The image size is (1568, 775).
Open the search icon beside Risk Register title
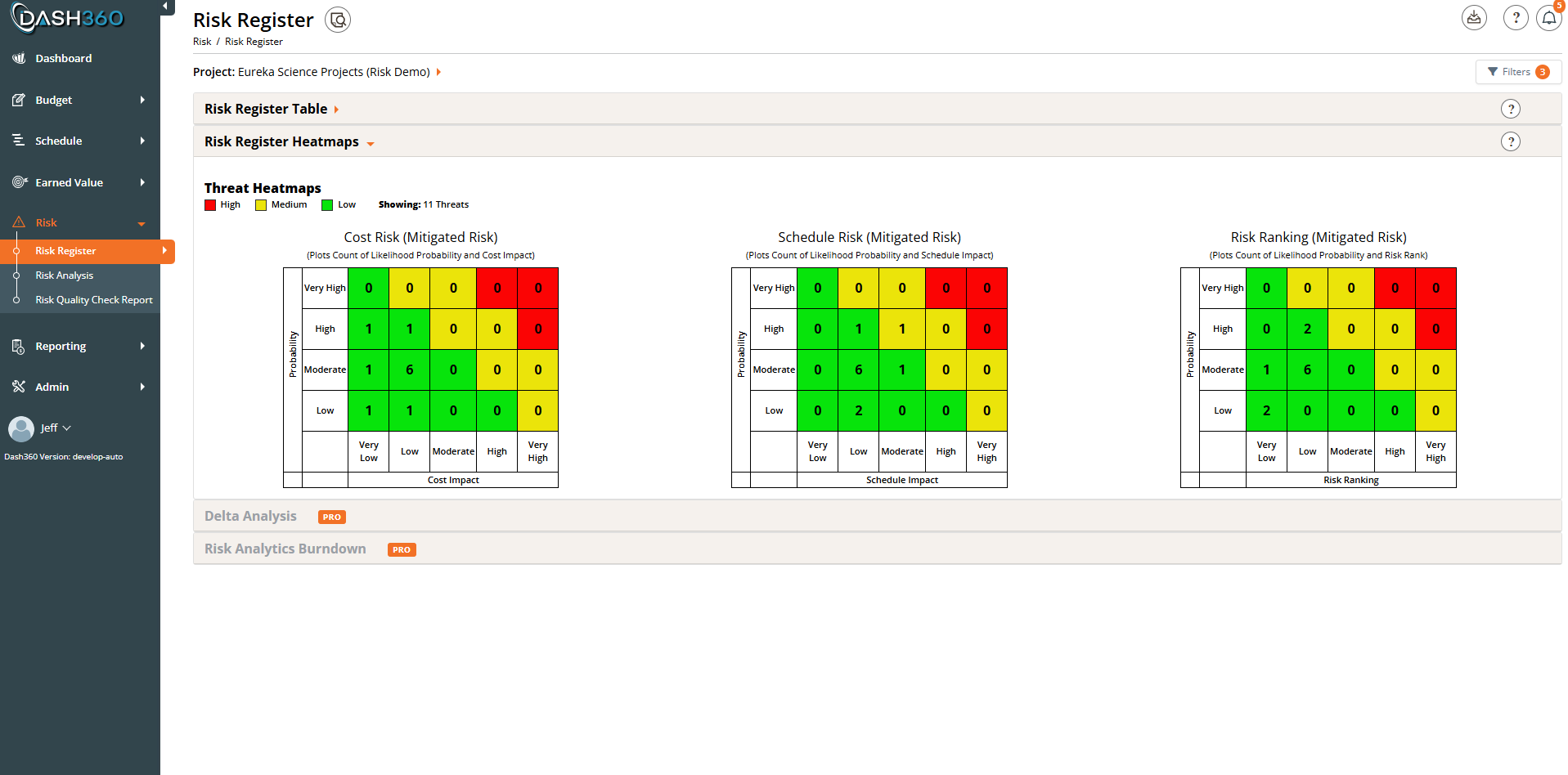point(338,20)
